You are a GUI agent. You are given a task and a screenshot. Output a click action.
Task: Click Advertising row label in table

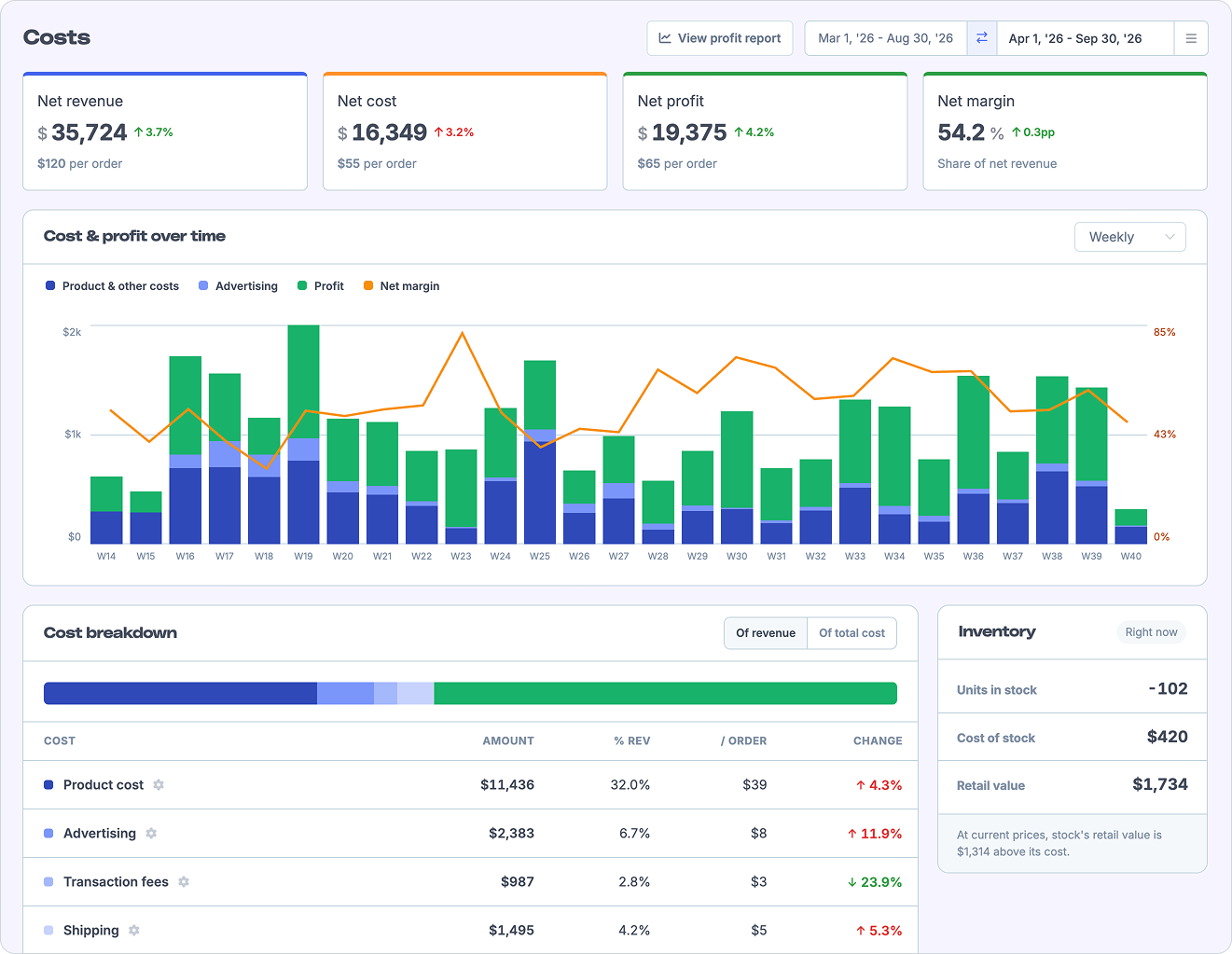point(100,834)
